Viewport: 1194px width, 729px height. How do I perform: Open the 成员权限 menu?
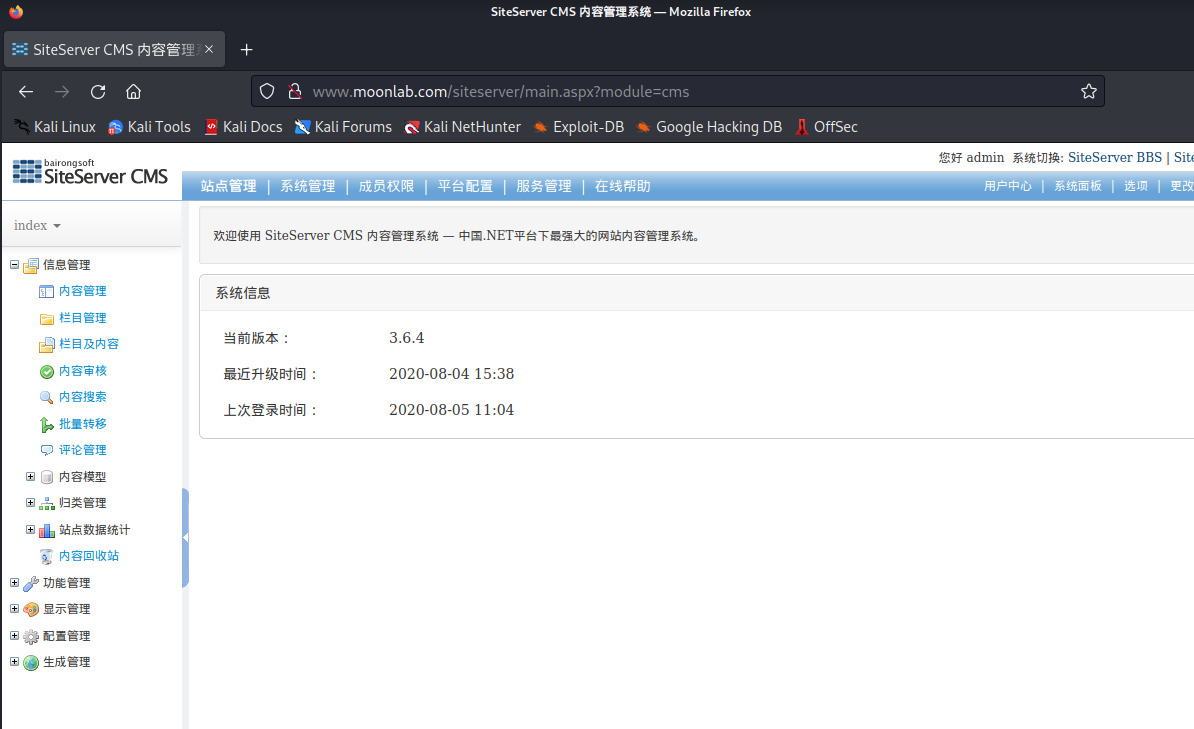tap(386, 187)
